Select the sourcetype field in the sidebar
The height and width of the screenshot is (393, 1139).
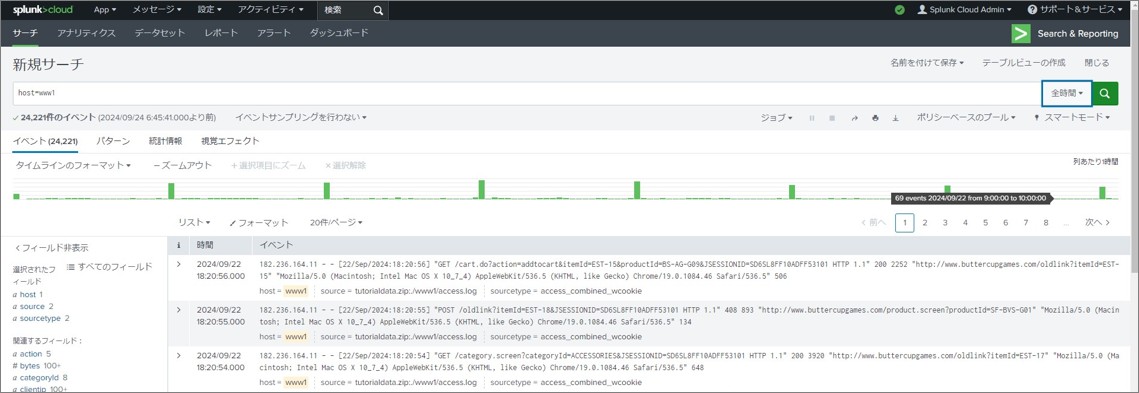[41, 318]
